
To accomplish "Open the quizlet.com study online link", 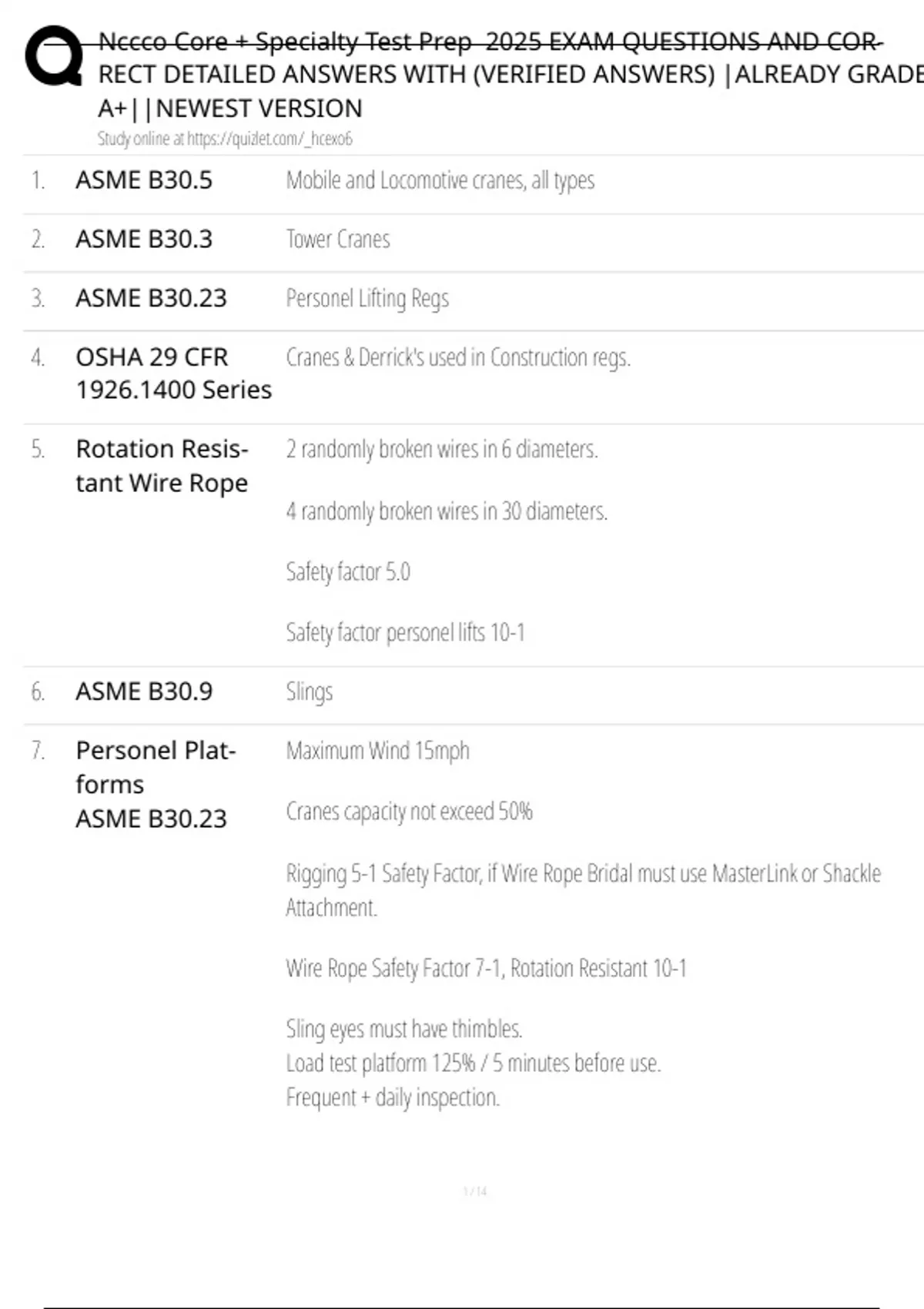I will coord(224,139).
